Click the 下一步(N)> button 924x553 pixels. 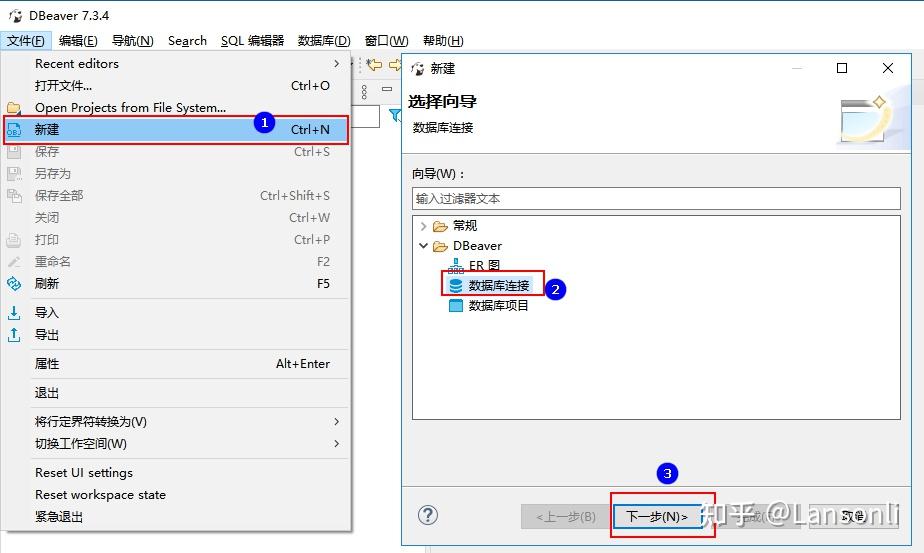pyautogui.click(x=657, y=516)
